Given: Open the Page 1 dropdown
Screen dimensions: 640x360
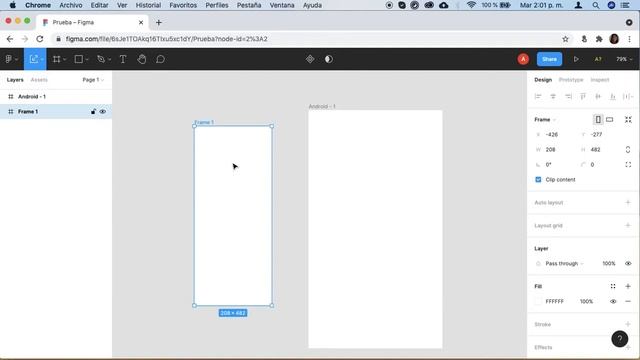Looking at the screenshot, I should click(x=93, y=80).
